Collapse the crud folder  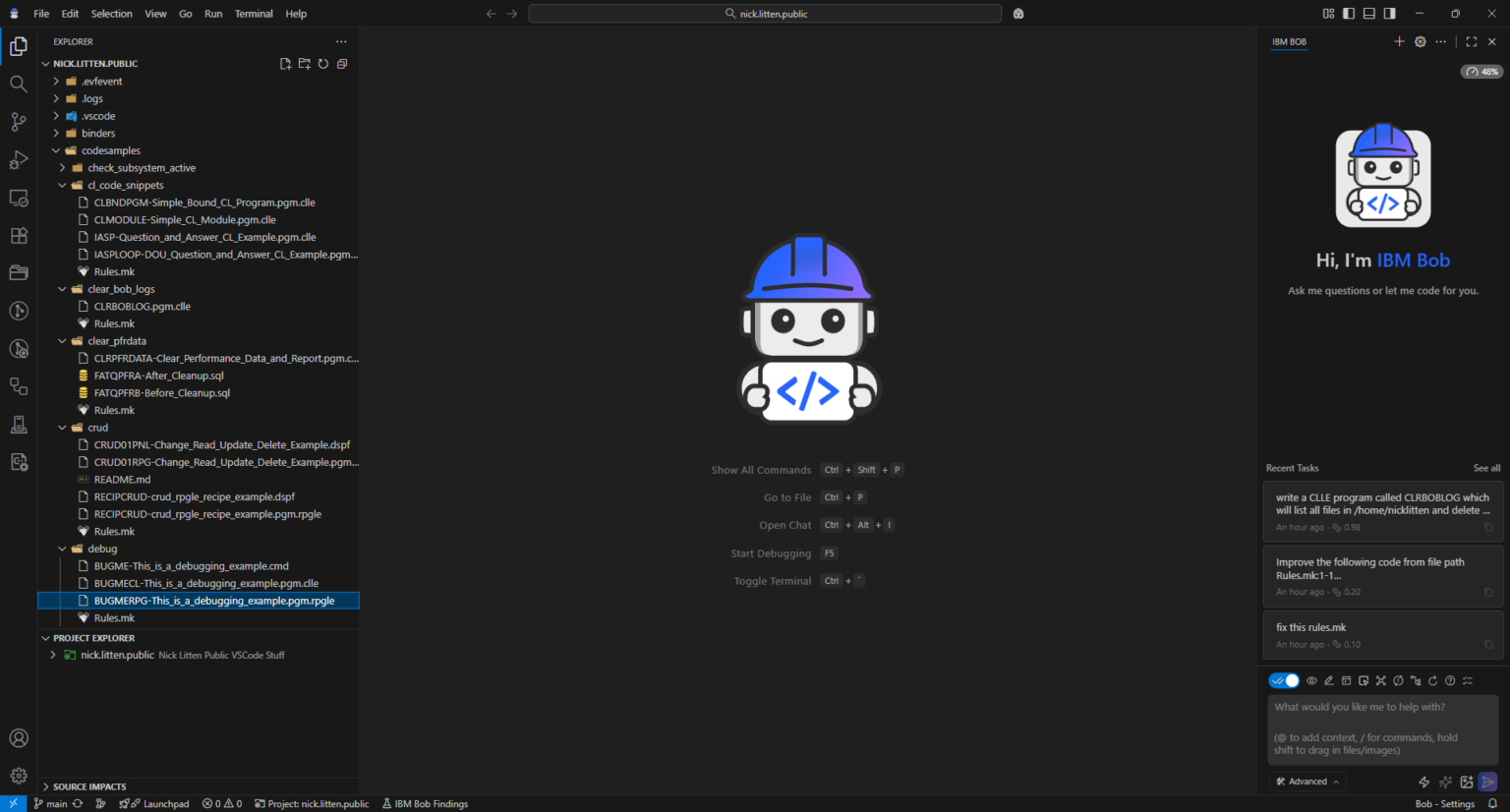pos(198,428)
